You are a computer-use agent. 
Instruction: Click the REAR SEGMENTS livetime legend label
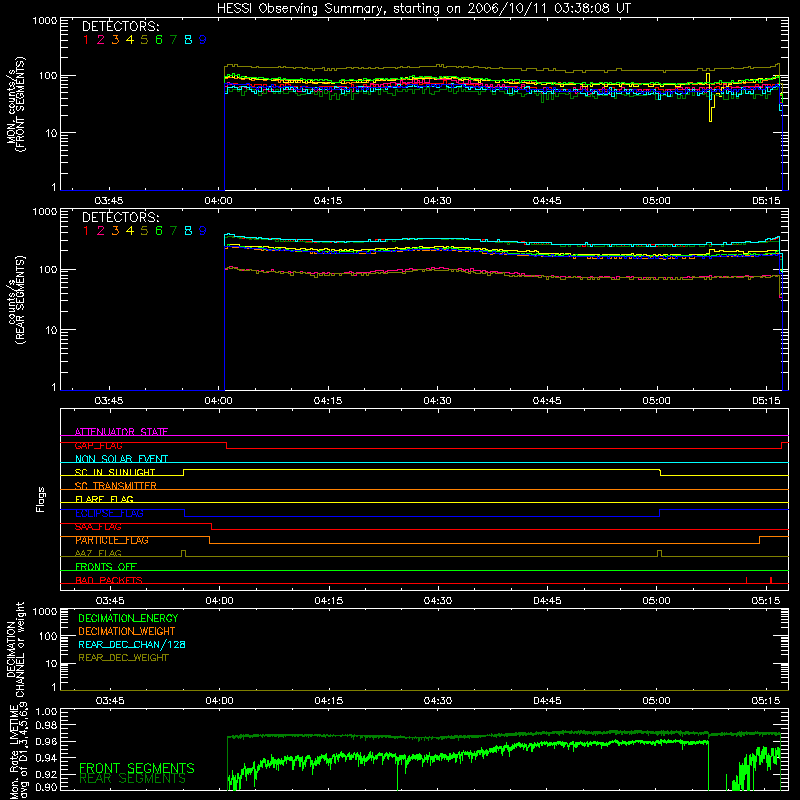(x=132, y=779)
